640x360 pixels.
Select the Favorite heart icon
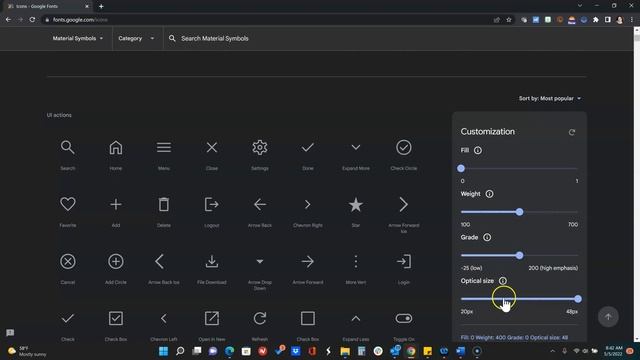68,204
